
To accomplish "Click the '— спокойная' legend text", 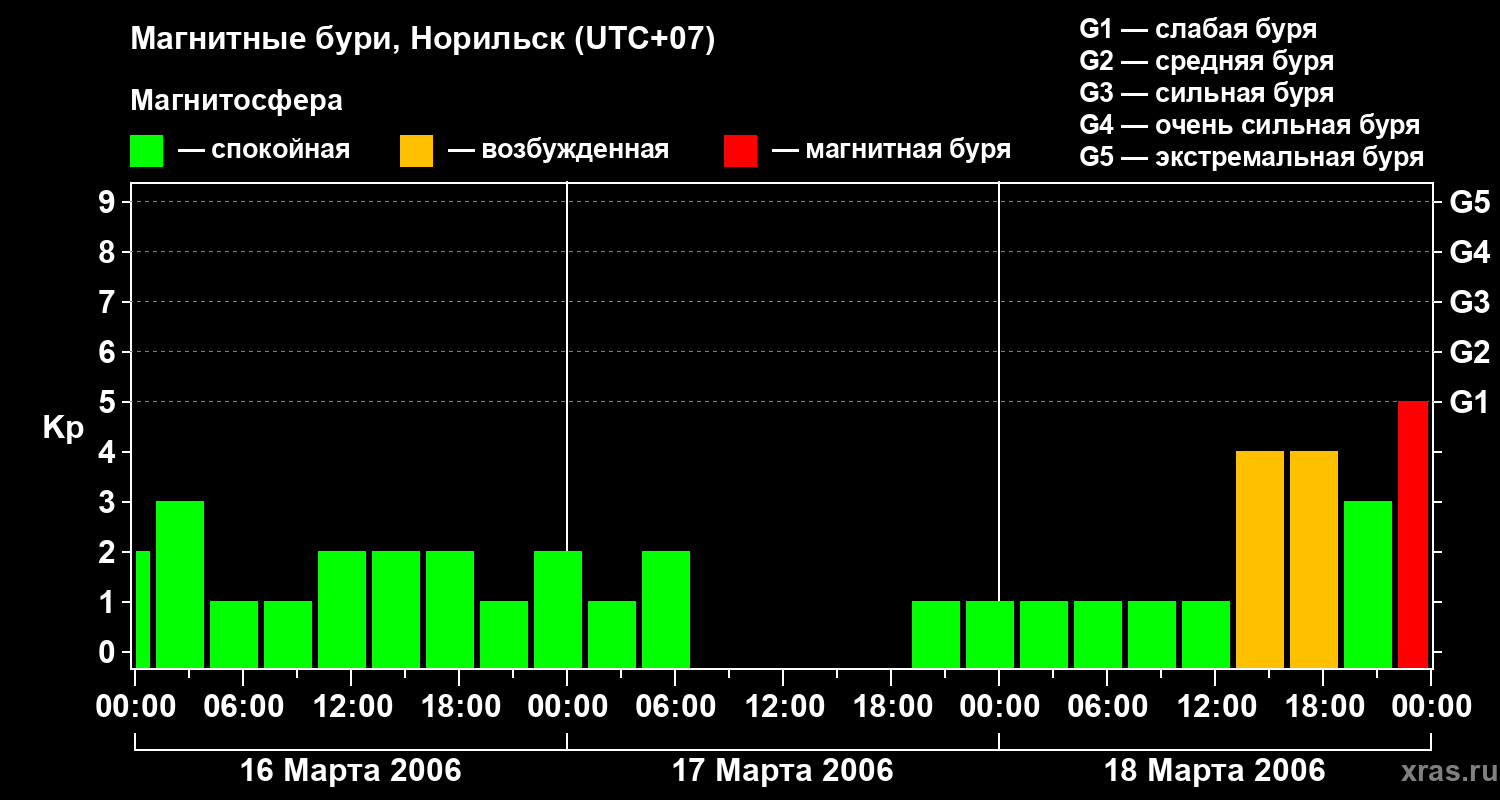I will (264, 151).
